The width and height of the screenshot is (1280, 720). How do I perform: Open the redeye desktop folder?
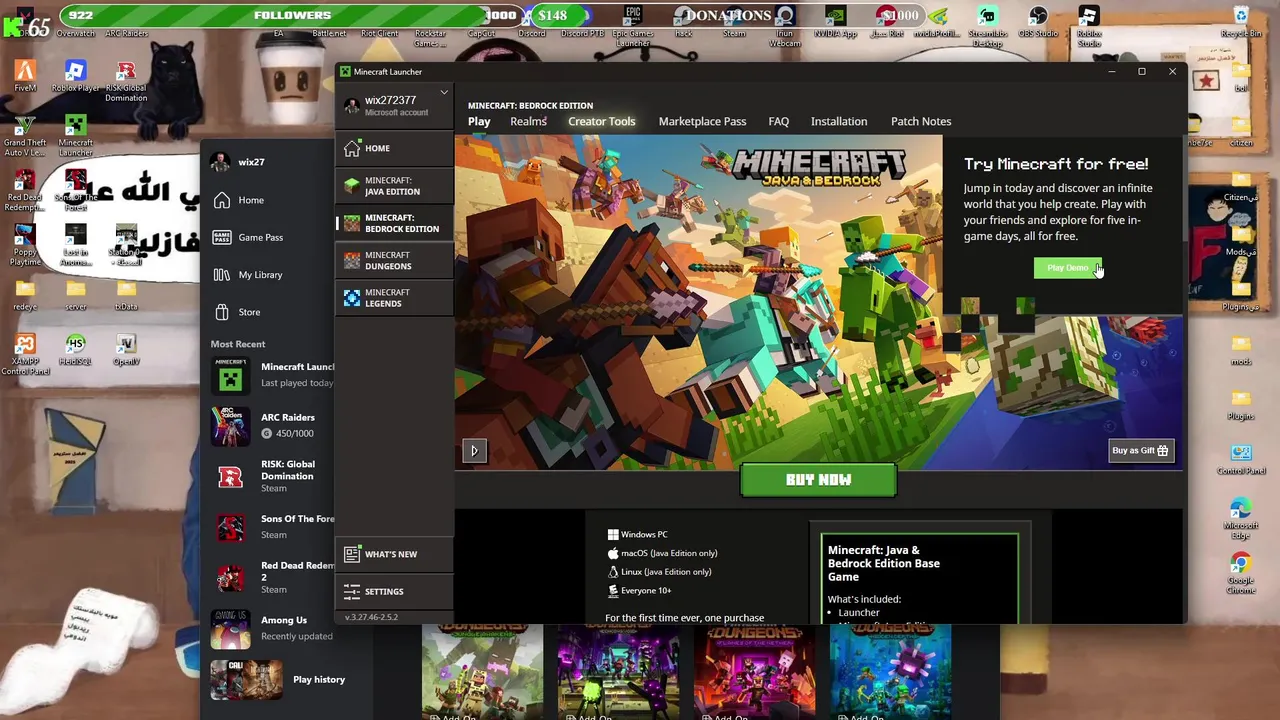point(25,295)
